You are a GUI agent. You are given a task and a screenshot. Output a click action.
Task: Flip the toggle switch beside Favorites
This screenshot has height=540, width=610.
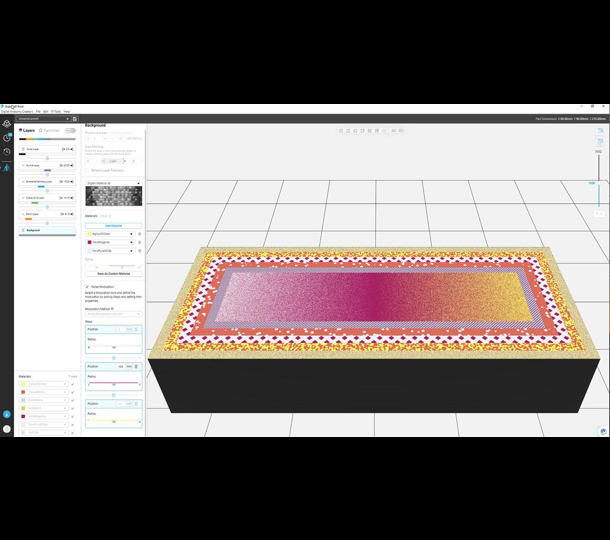tap(70, 130)
